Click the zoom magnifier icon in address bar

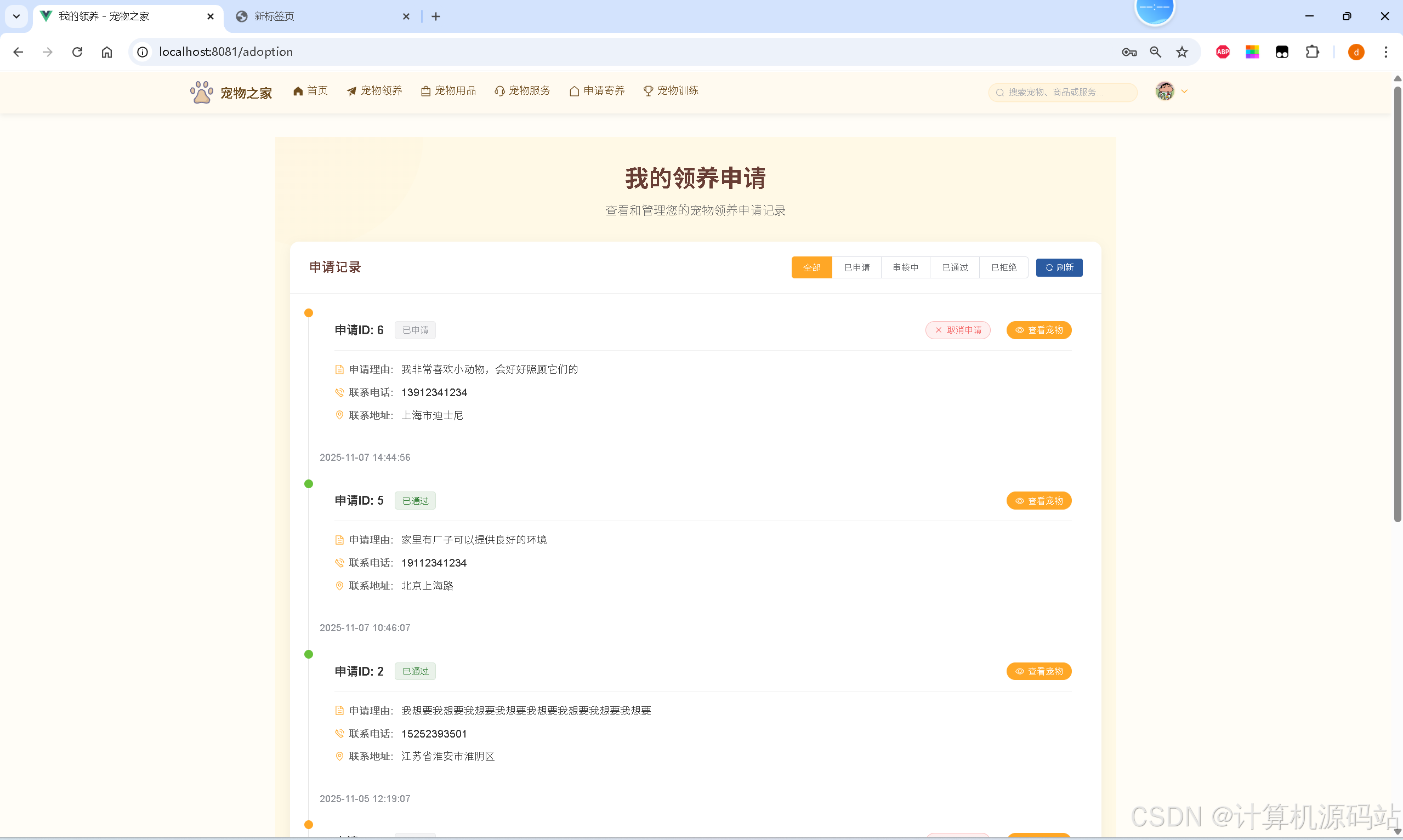pos(1156,52)
